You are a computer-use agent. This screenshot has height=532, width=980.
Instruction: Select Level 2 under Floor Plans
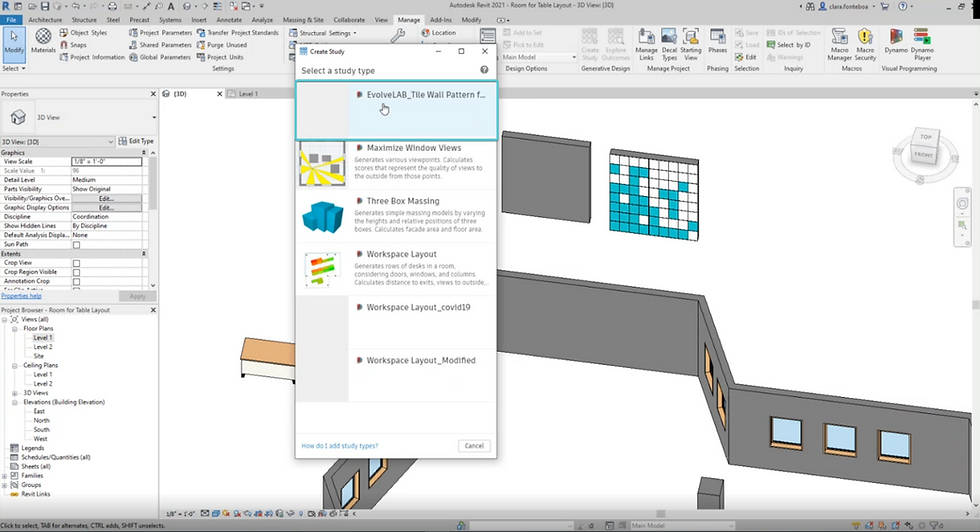(x=42, y=347)
